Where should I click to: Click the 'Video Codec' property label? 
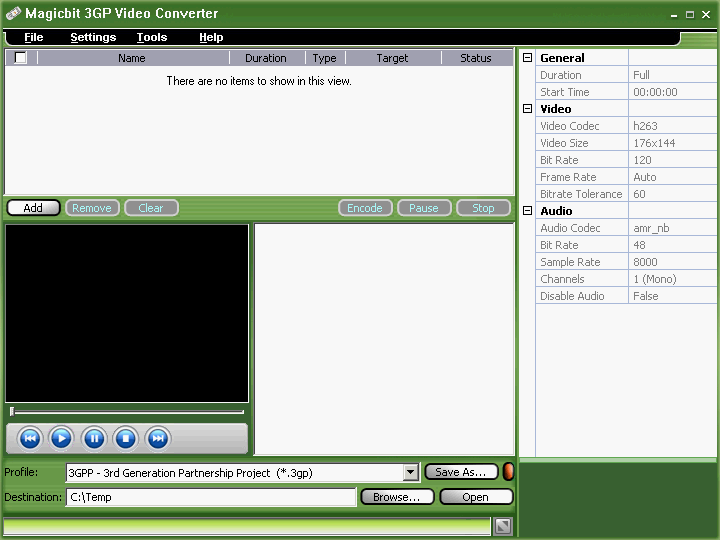click(570, 126)
